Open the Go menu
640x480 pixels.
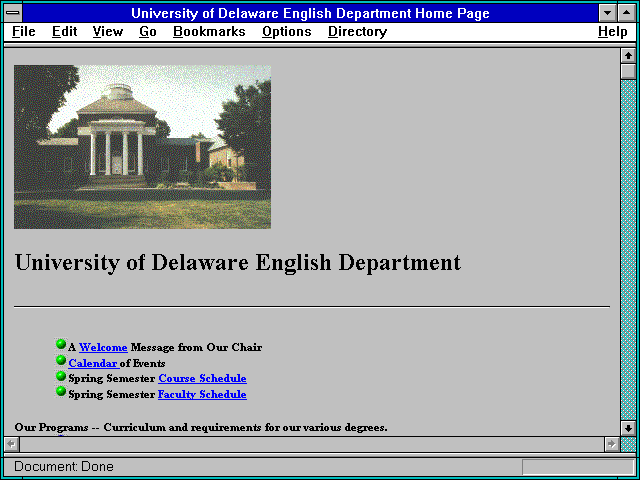coord(148,32)
